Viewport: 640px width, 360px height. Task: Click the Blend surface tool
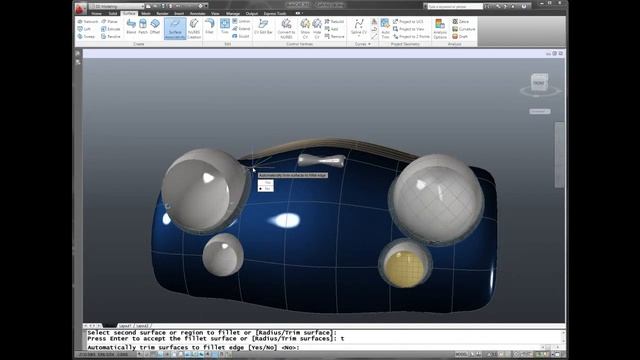pyautogui.click(x=131, y=26)
